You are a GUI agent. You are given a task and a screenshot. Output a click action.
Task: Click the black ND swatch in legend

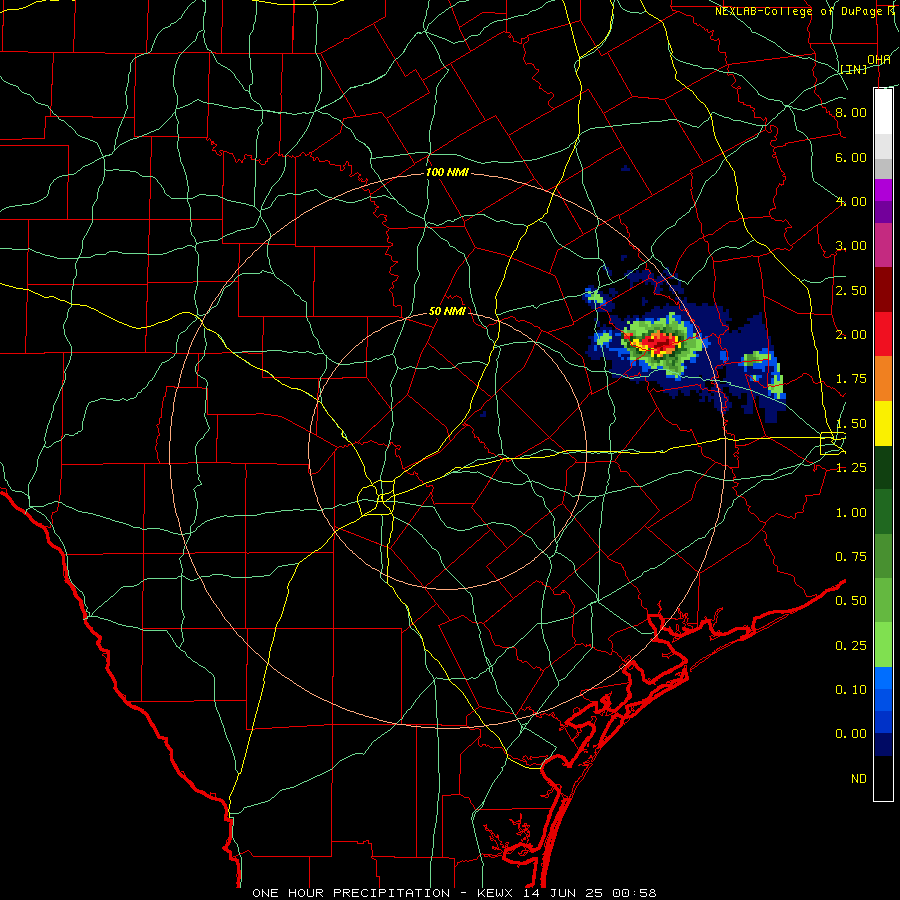883,779
